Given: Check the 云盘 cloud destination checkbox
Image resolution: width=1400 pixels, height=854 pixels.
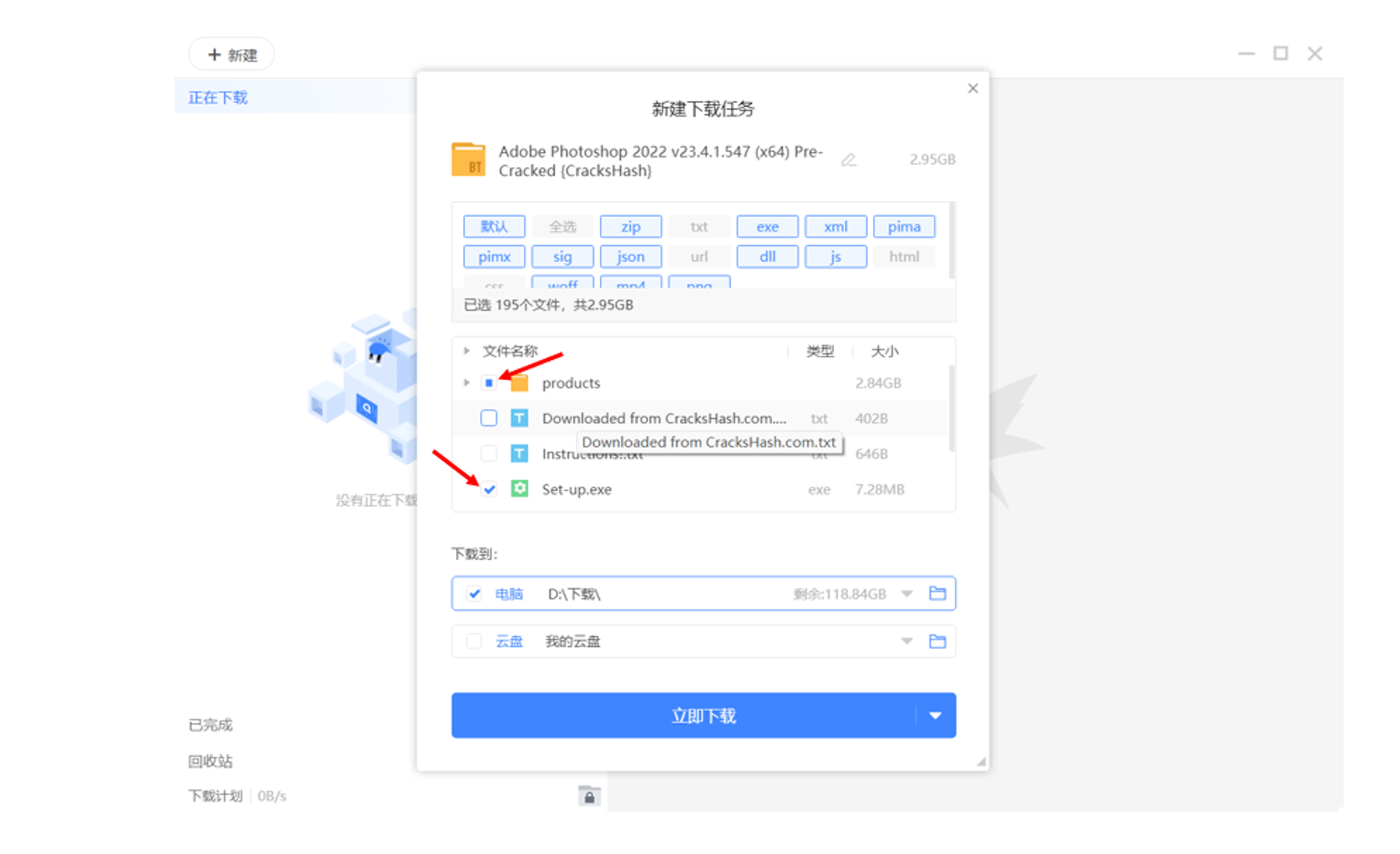Looking at the screenshot, I should point(474,641).
